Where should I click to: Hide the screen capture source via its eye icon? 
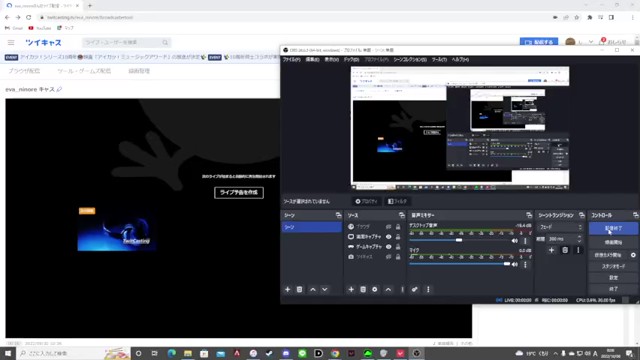click(x=389, y=237)
